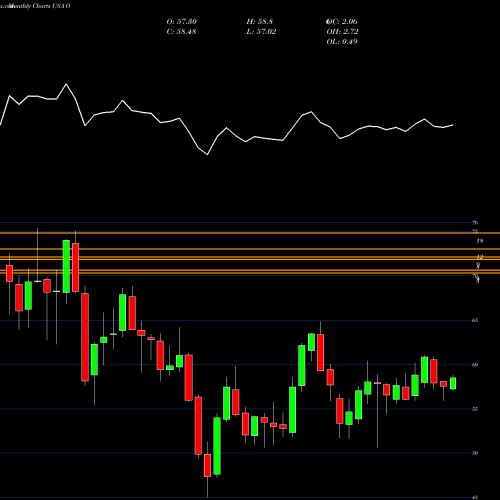Click the 65 price axis label

(475, 320)
